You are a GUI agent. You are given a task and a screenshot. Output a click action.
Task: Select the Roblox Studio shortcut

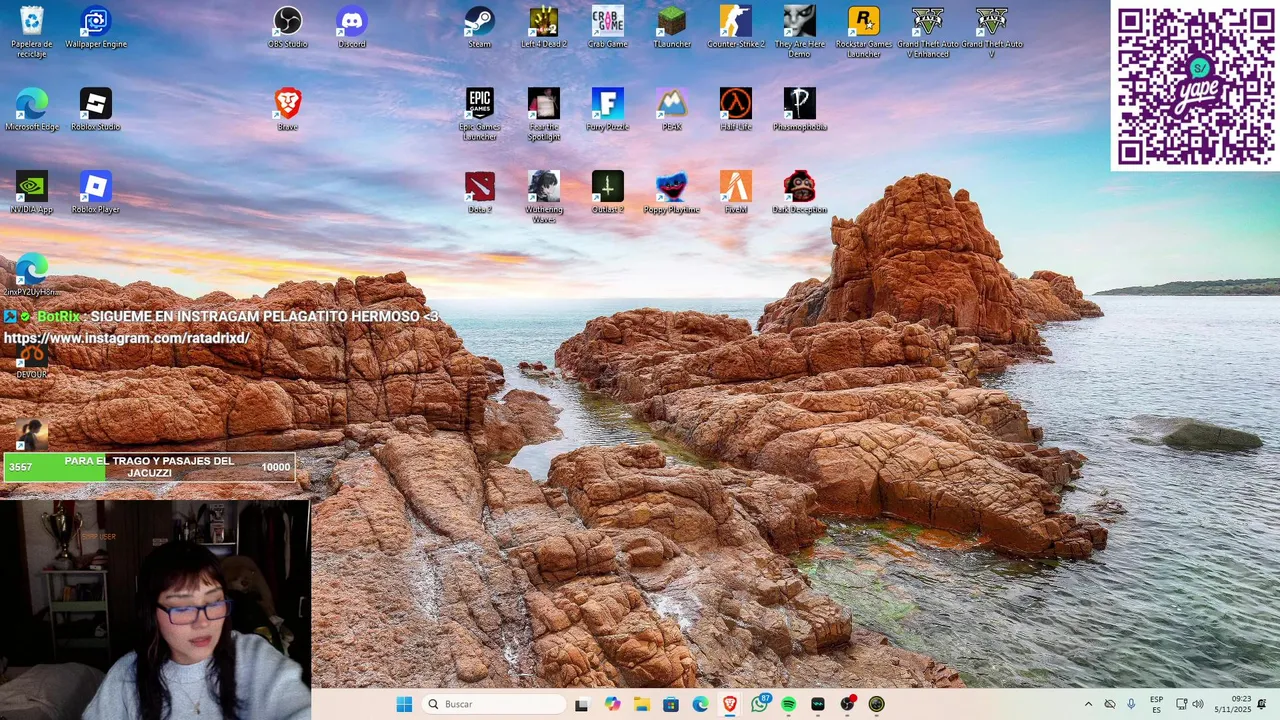click(x=96, y=110)
